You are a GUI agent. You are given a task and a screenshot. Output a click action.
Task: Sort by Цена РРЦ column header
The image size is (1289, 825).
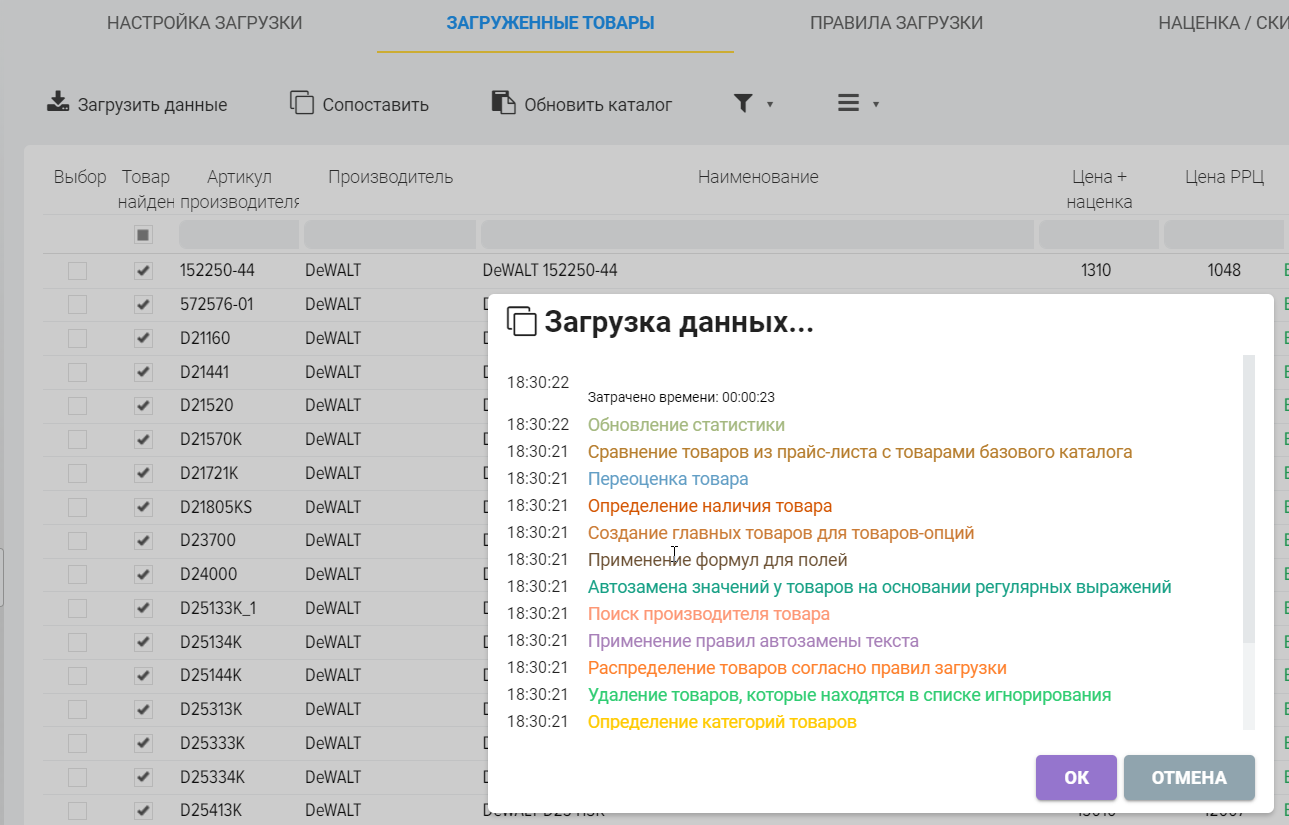(x=1224, y=177)
